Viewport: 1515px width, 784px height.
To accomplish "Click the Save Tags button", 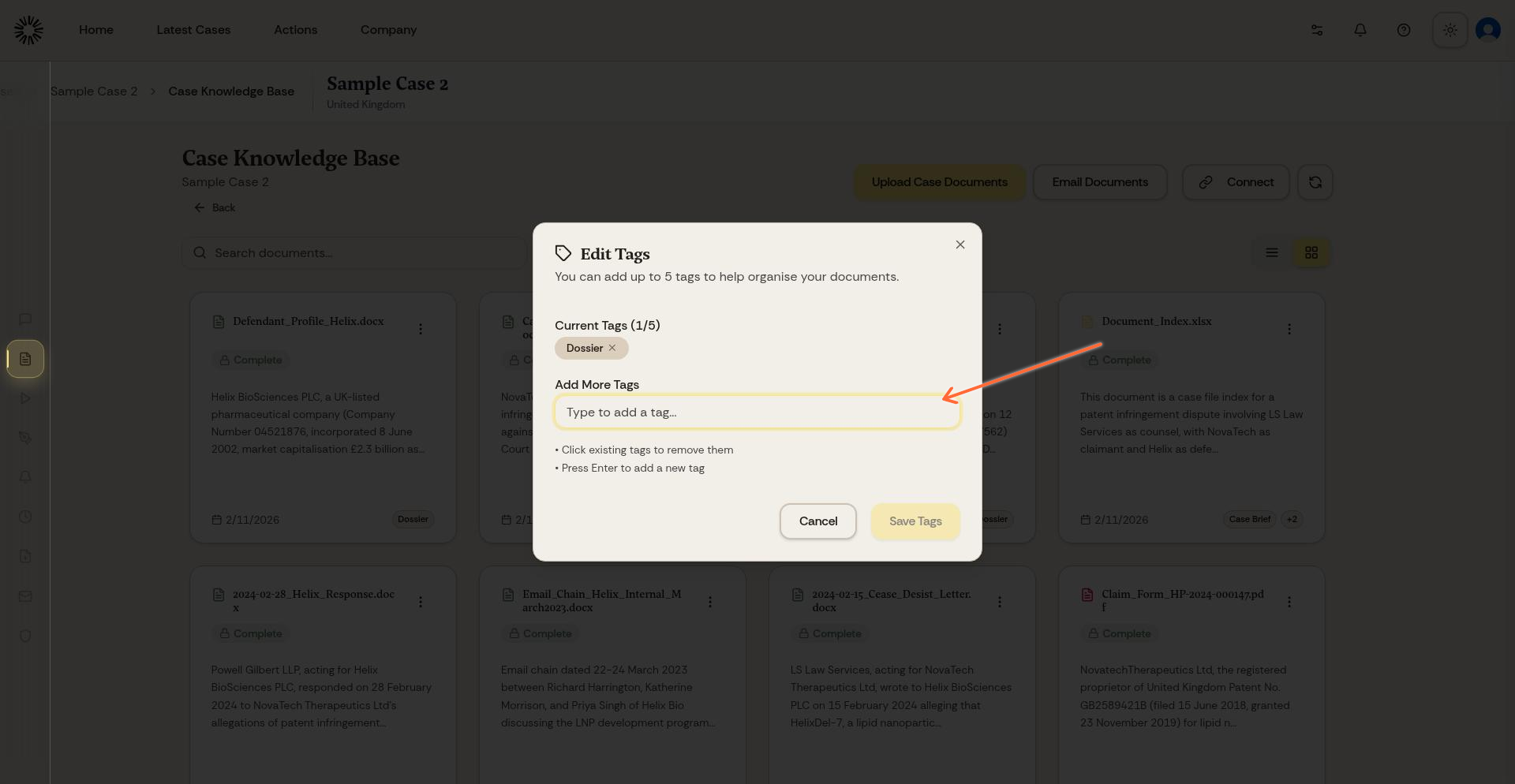I will (915, 521).
